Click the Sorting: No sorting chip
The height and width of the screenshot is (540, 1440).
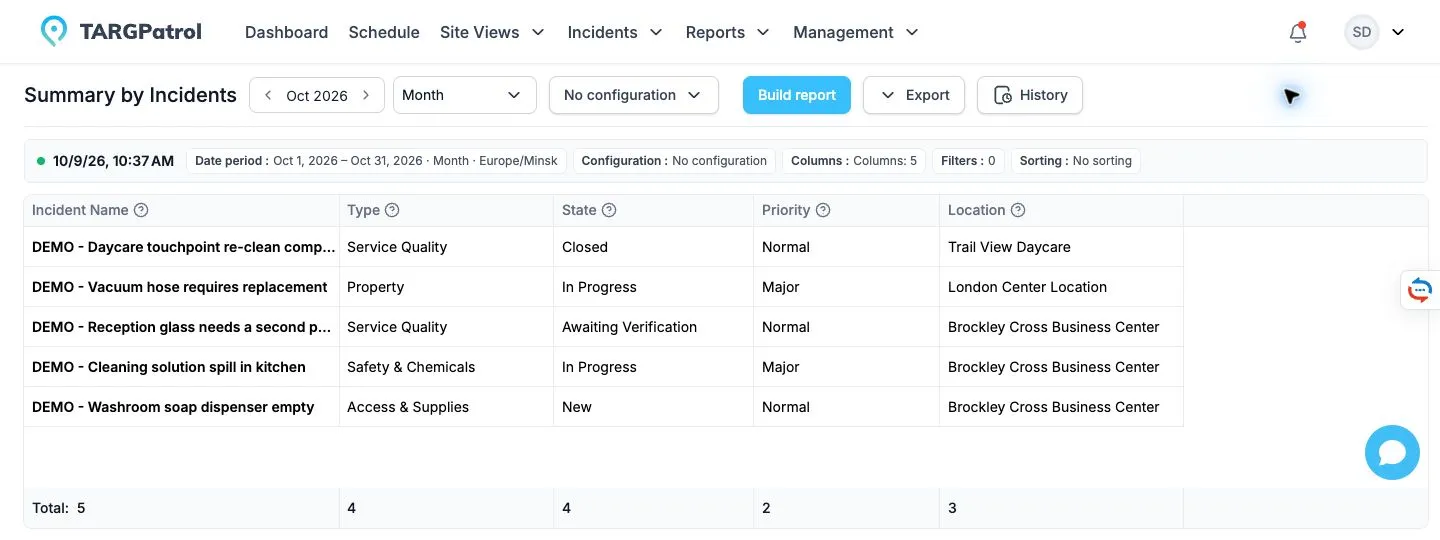tap(1076, 161)
